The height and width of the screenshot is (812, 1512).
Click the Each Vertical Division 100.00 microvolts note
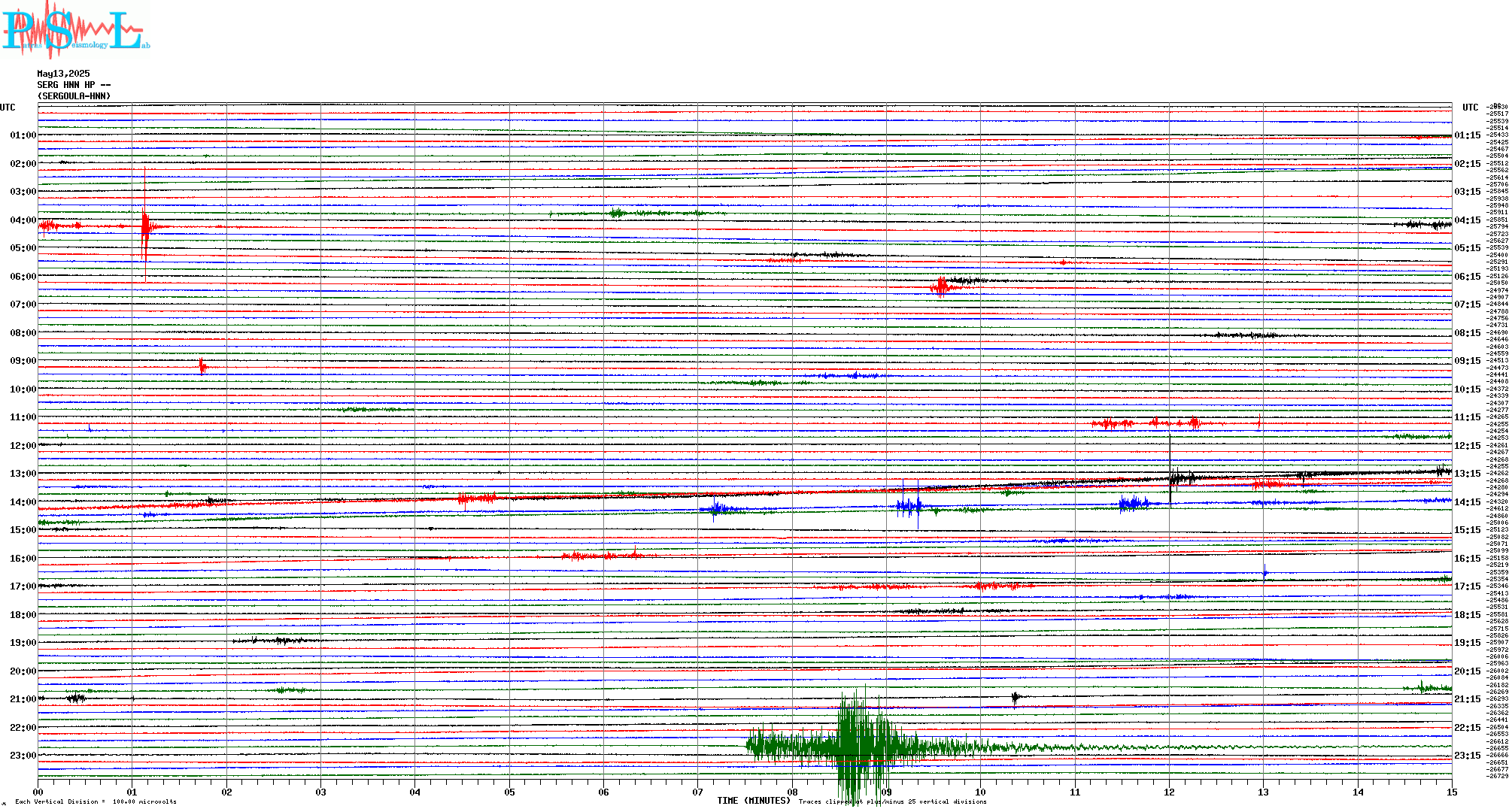[x=96, y=801]
